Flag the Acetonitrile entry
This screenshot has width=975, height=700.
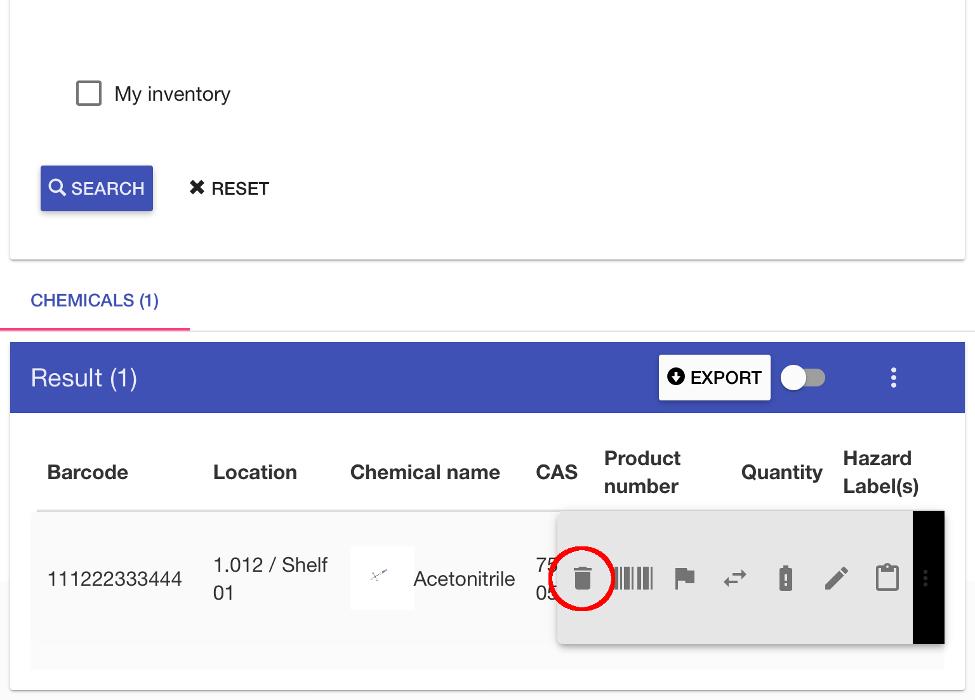pos(684,578)
